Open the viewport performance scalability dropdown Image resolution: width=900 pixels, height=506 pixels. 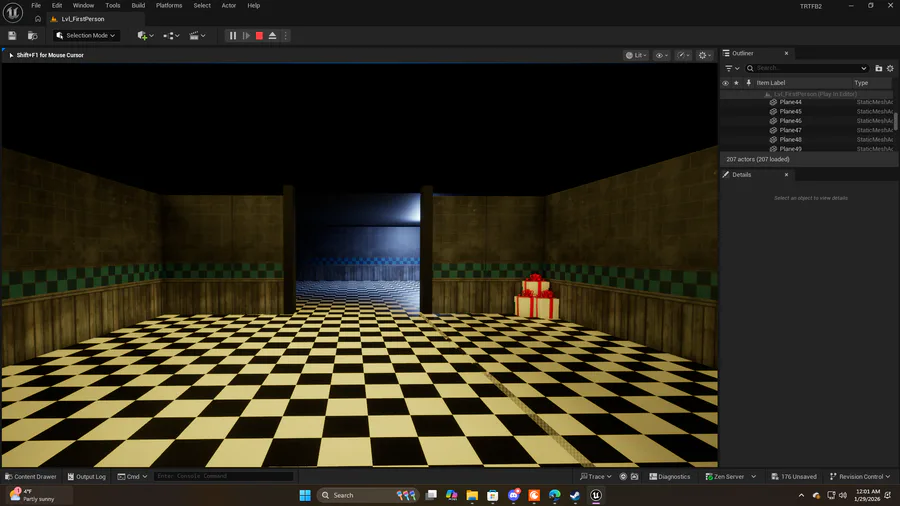683,55
